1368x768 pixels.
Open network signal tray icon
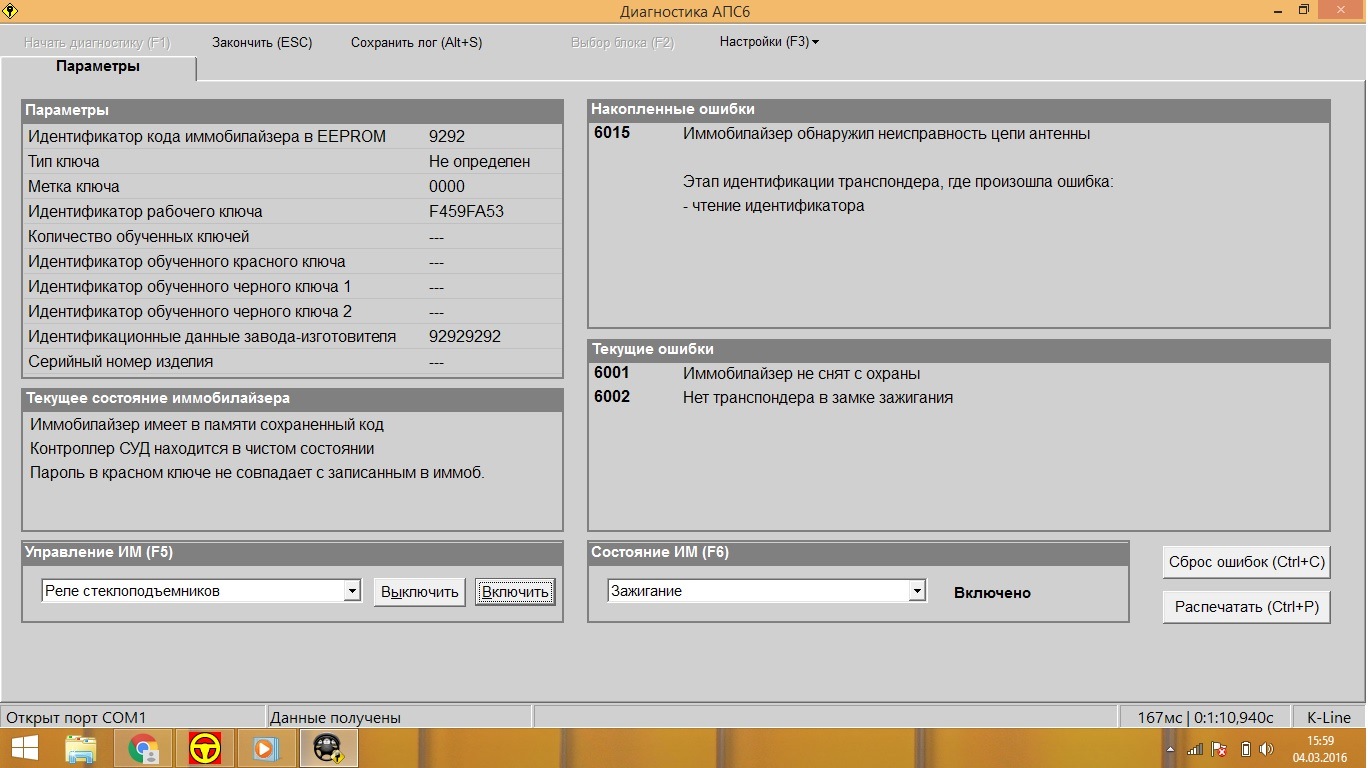point(1195,749)
